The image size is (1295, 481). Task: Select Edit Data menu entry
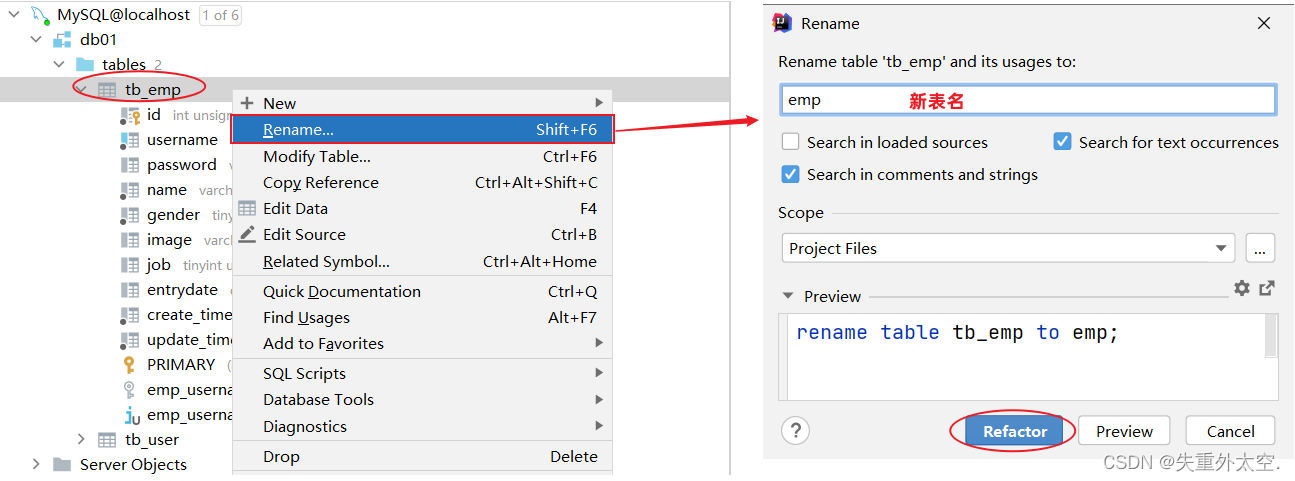click(x=422, y=208)
